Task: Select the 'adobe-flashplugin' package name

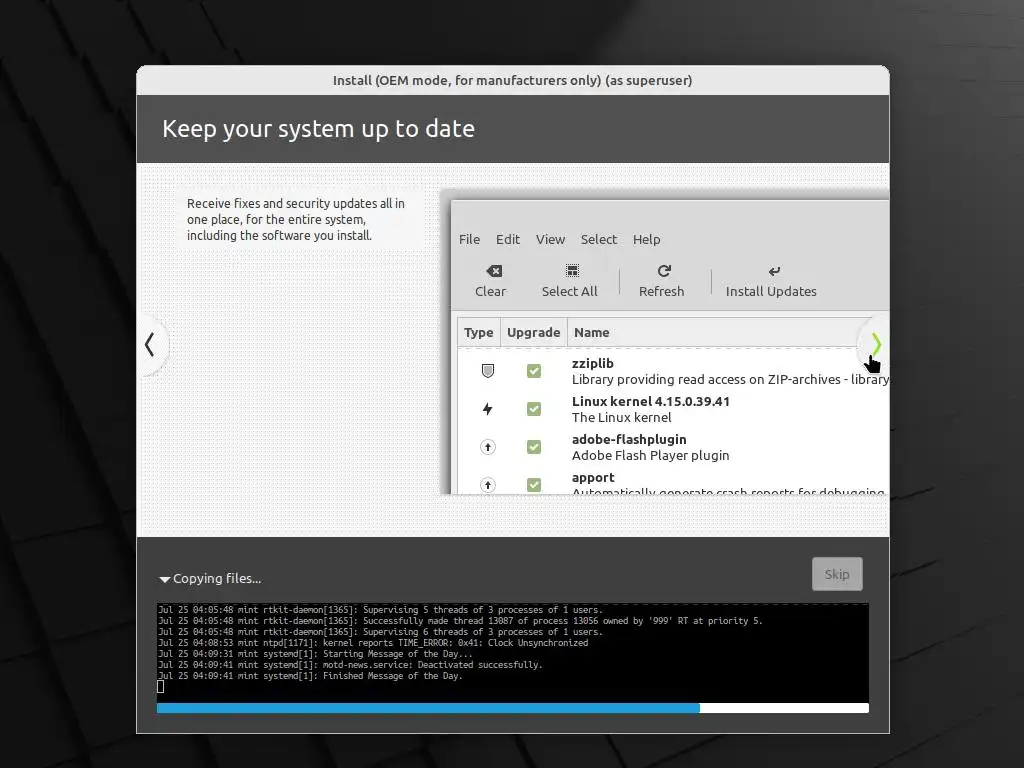Action: [629, 439]
